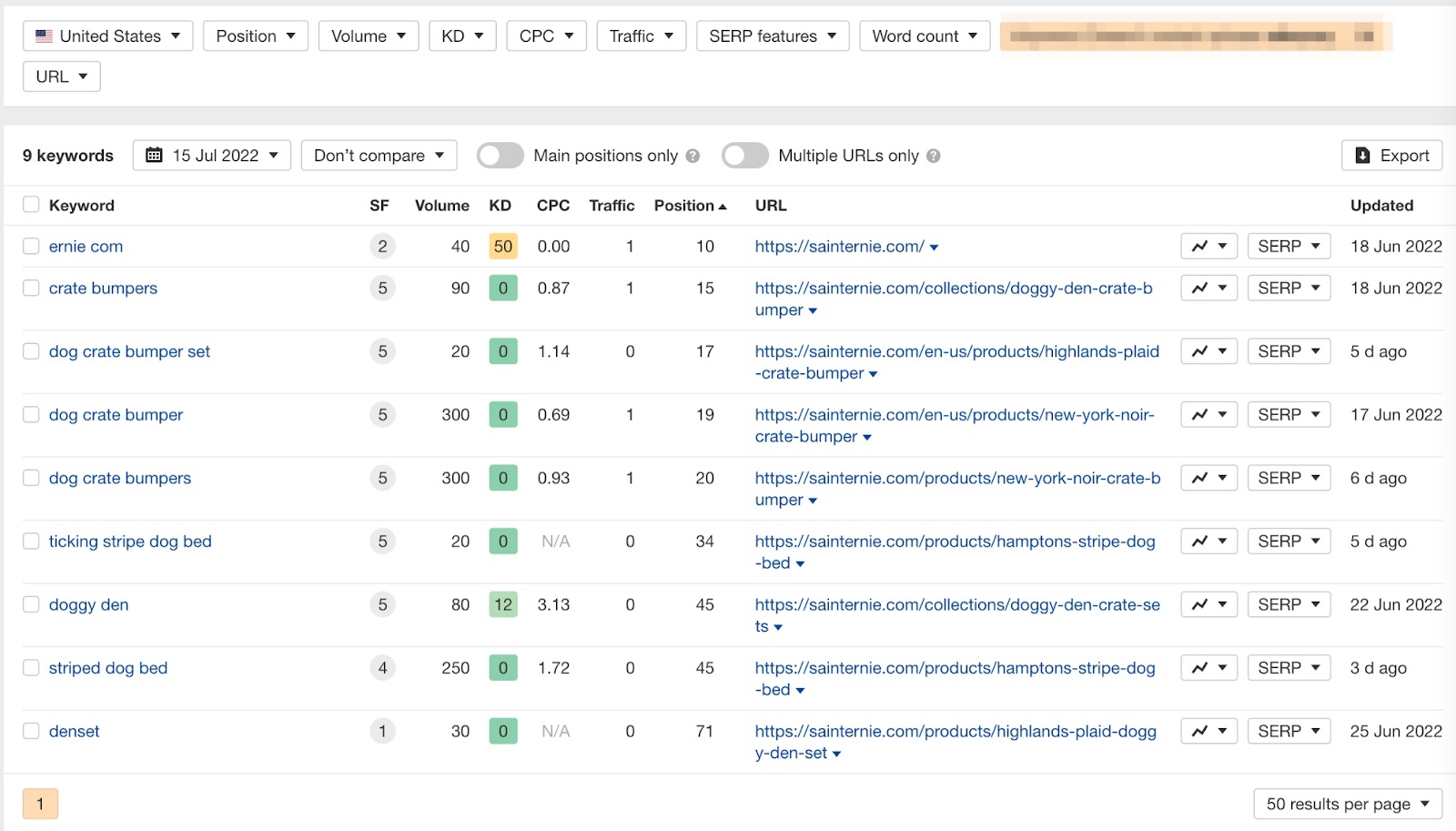
Task: Check the box next to 'crate bumpers' keyword
Action: point(31,289)
